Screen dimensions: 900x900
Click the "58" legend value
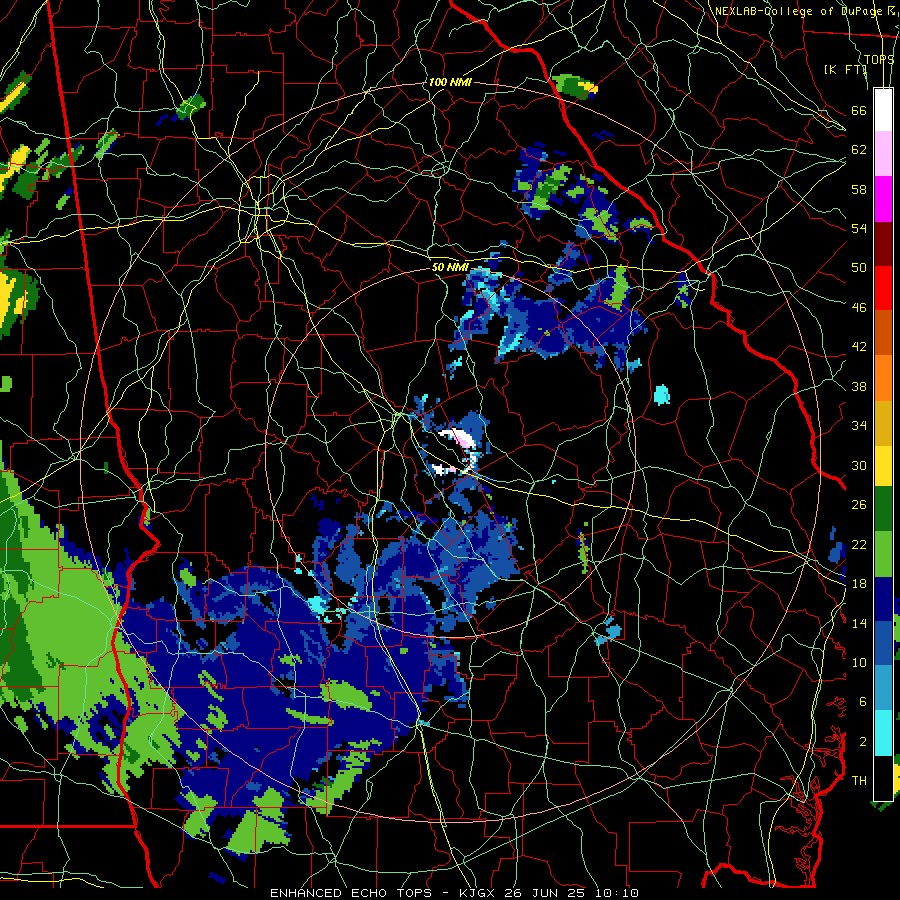point(859,189)
